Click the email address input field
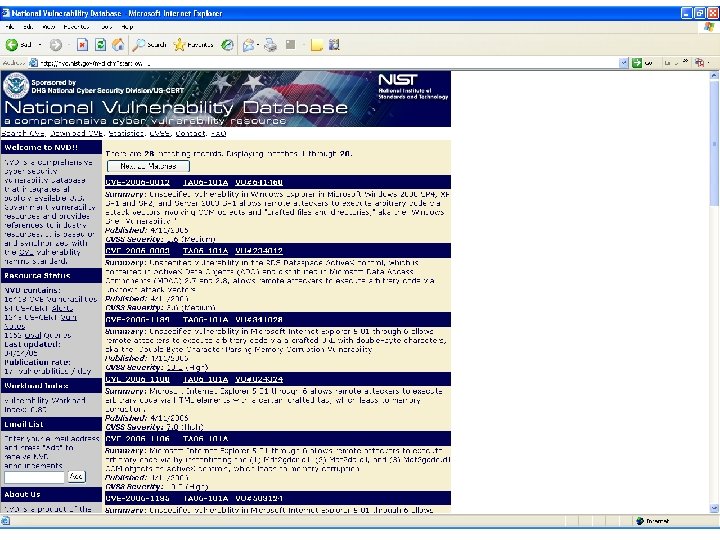 tap(34, 477)
